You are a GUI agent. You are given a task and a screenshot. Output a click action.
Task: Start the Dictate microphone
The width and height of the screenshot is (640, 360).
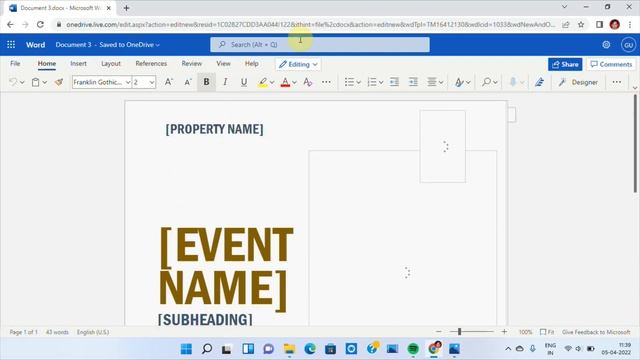pyautogui.click(x=513, y=82)
